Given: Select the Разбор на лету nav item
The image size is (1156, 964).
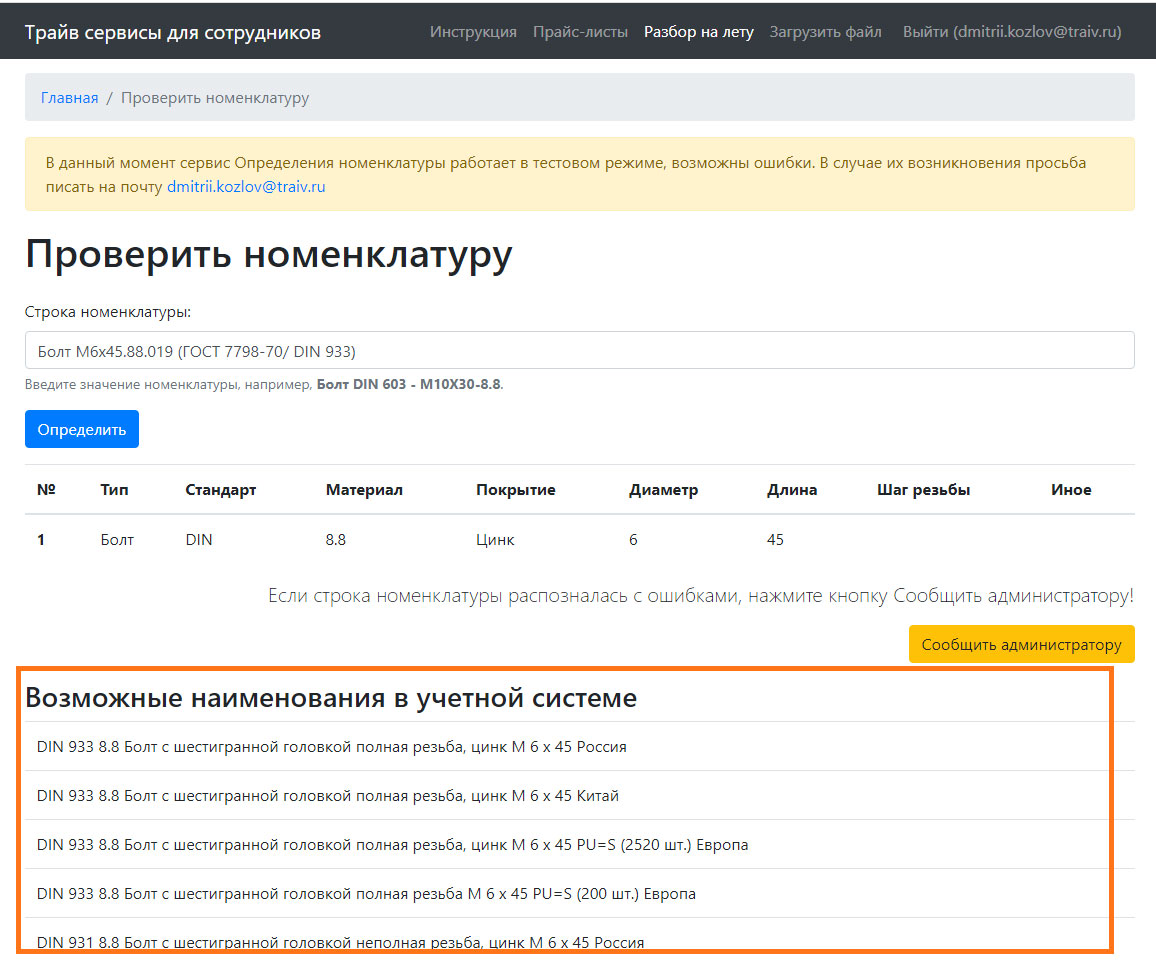Looking at the screenshot, I should [x=698, y=32].
